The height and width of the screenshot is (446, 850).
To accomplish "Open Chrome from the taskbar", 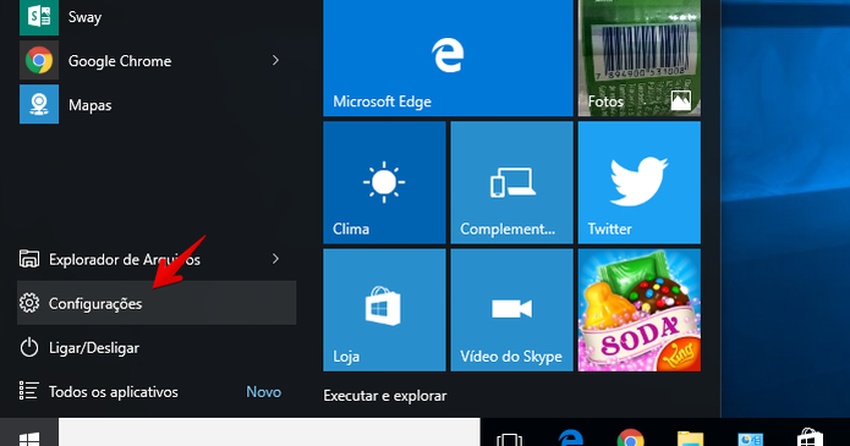I will (x=630, y=438).
